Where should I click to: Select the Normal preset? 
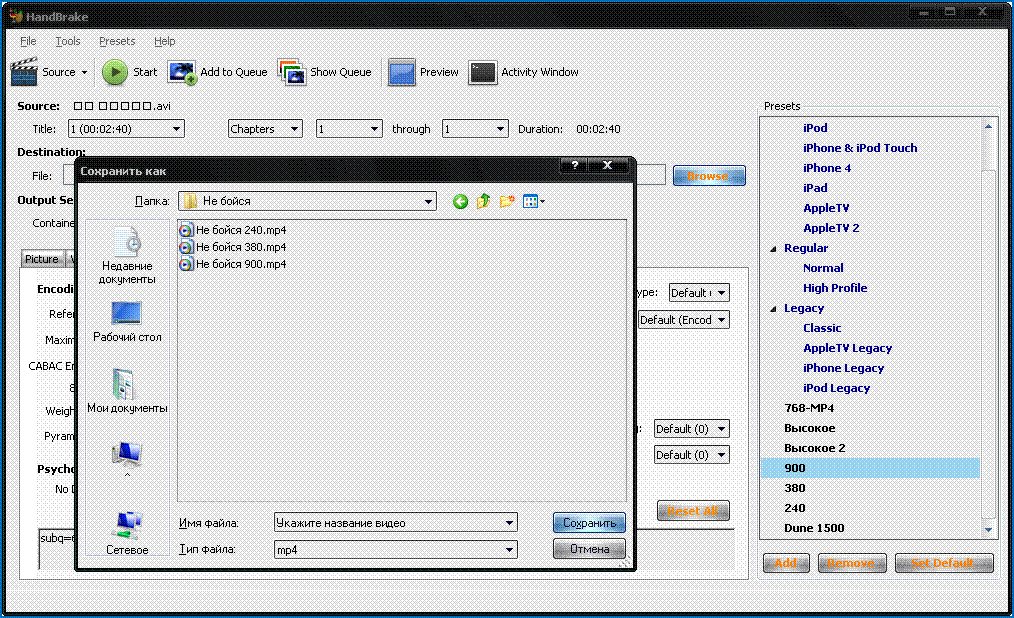click(823, 268)
